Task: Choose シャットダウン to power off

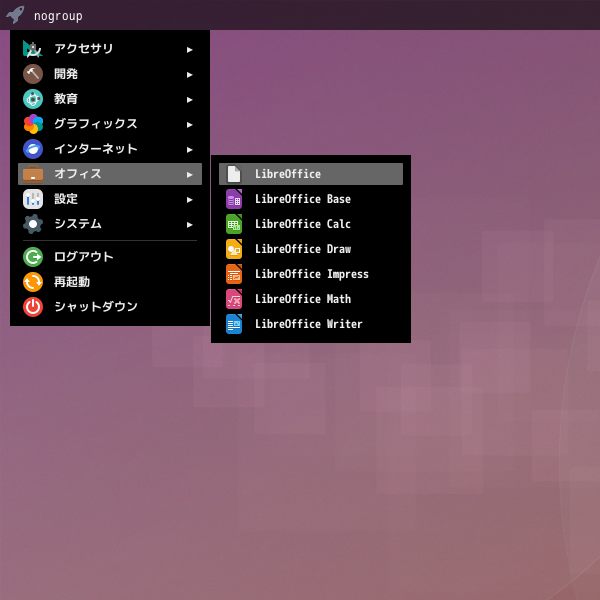Action: (x=110, y=307)
